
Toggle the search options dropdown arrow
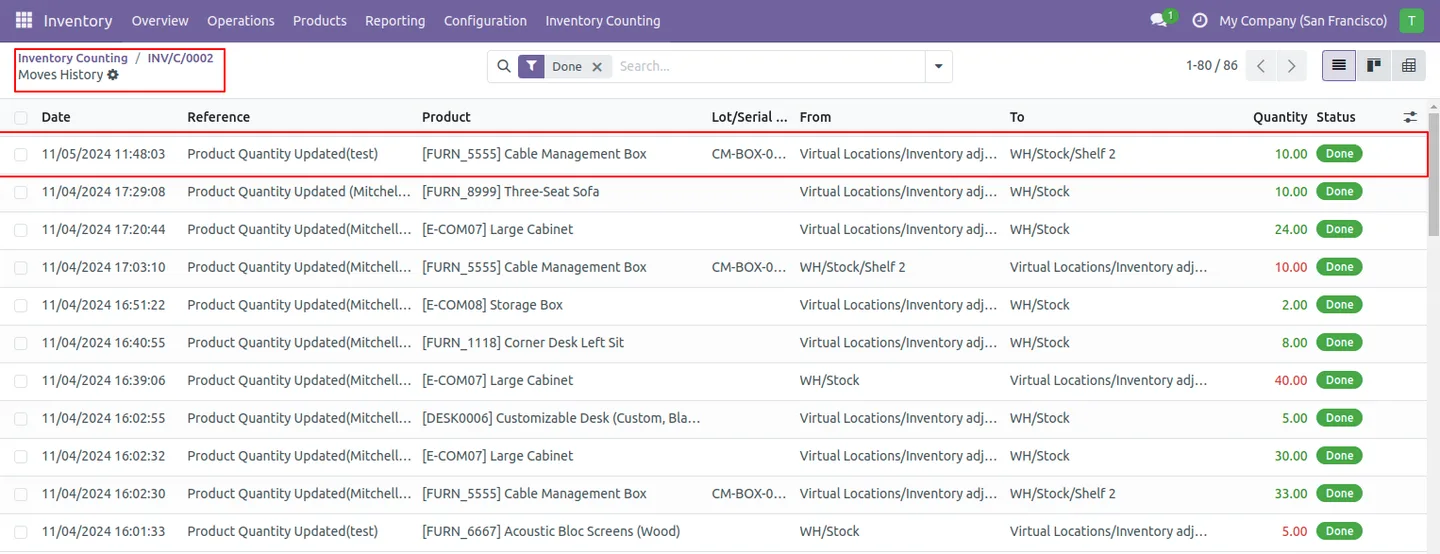click(938, 66)
